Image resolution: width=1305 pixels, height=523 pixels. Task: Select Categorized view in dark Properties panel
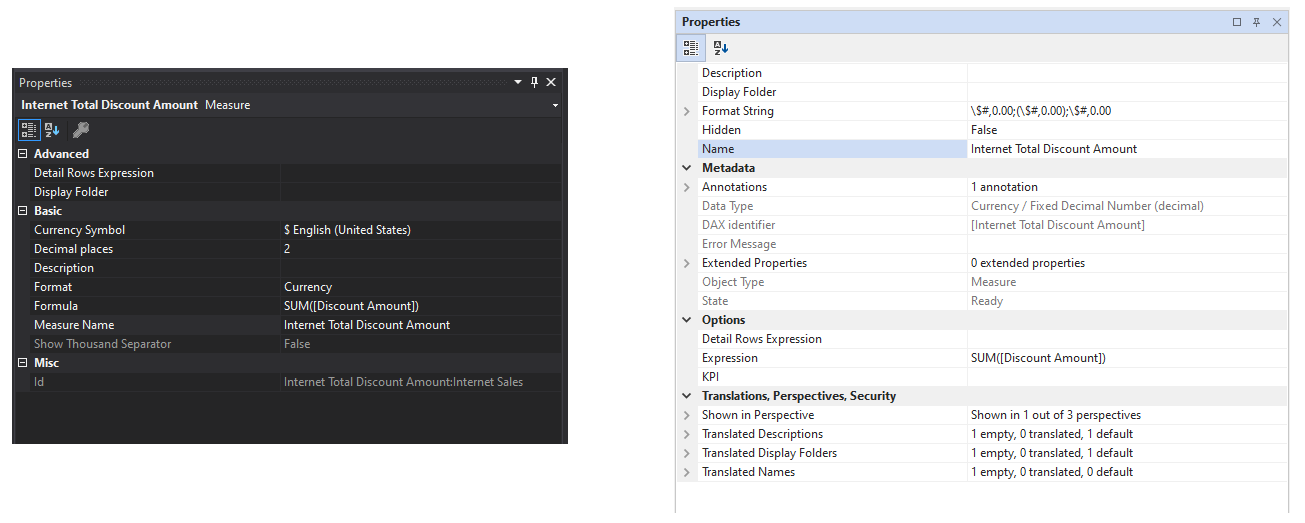tap(29, 130)
